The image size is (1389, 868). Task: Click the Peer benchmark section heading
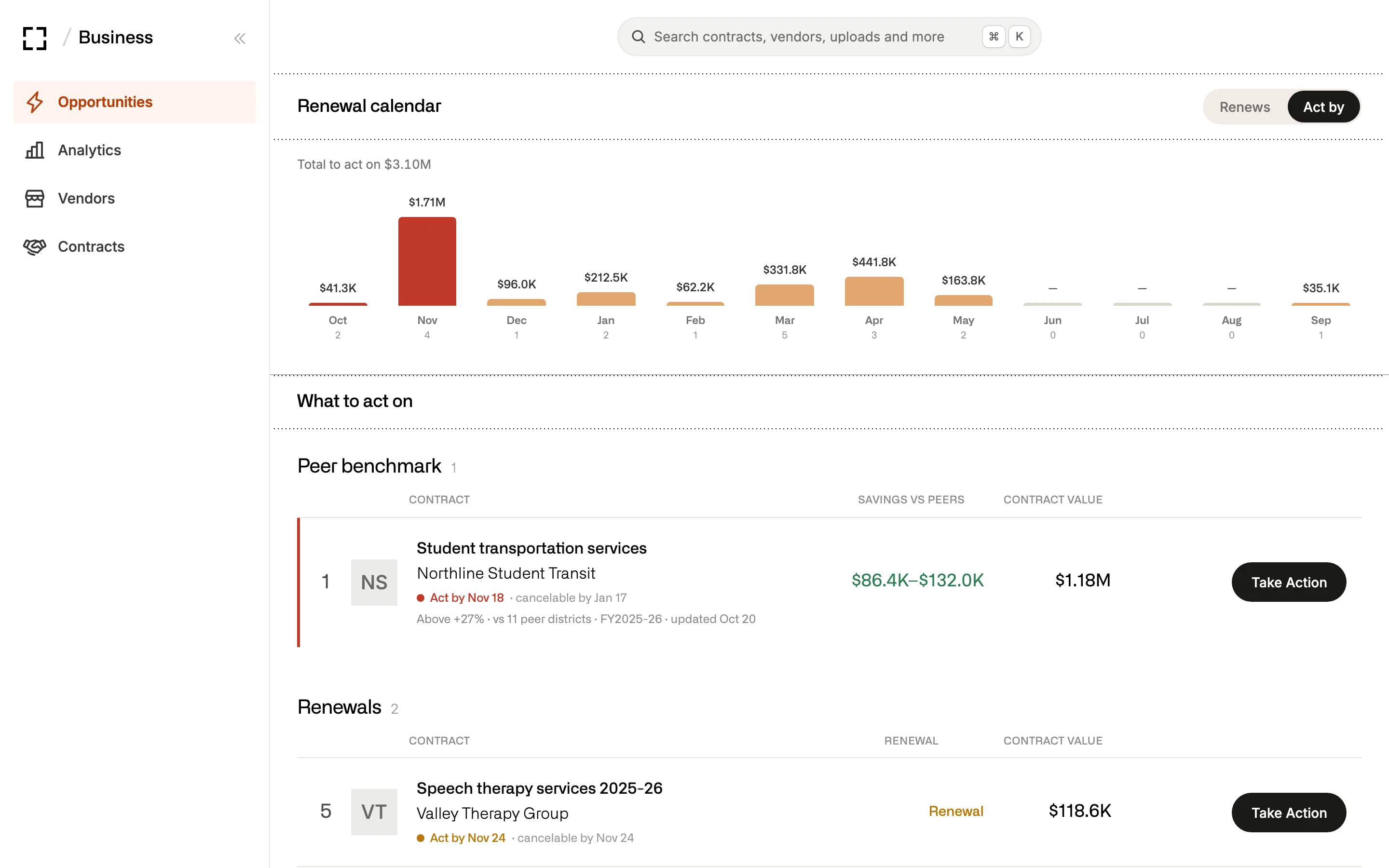[369, 465]
